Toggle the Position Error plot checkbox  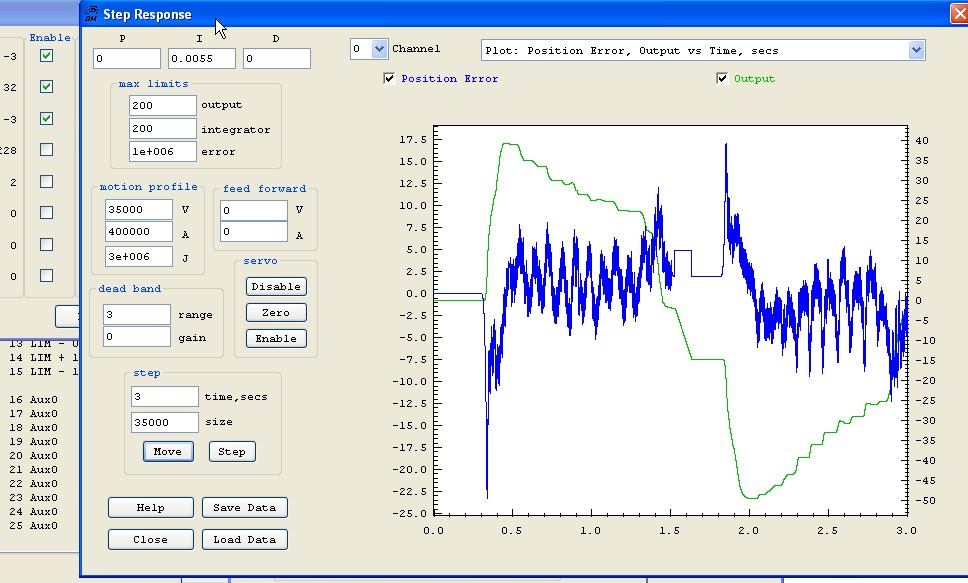click(x=390, y=79)
